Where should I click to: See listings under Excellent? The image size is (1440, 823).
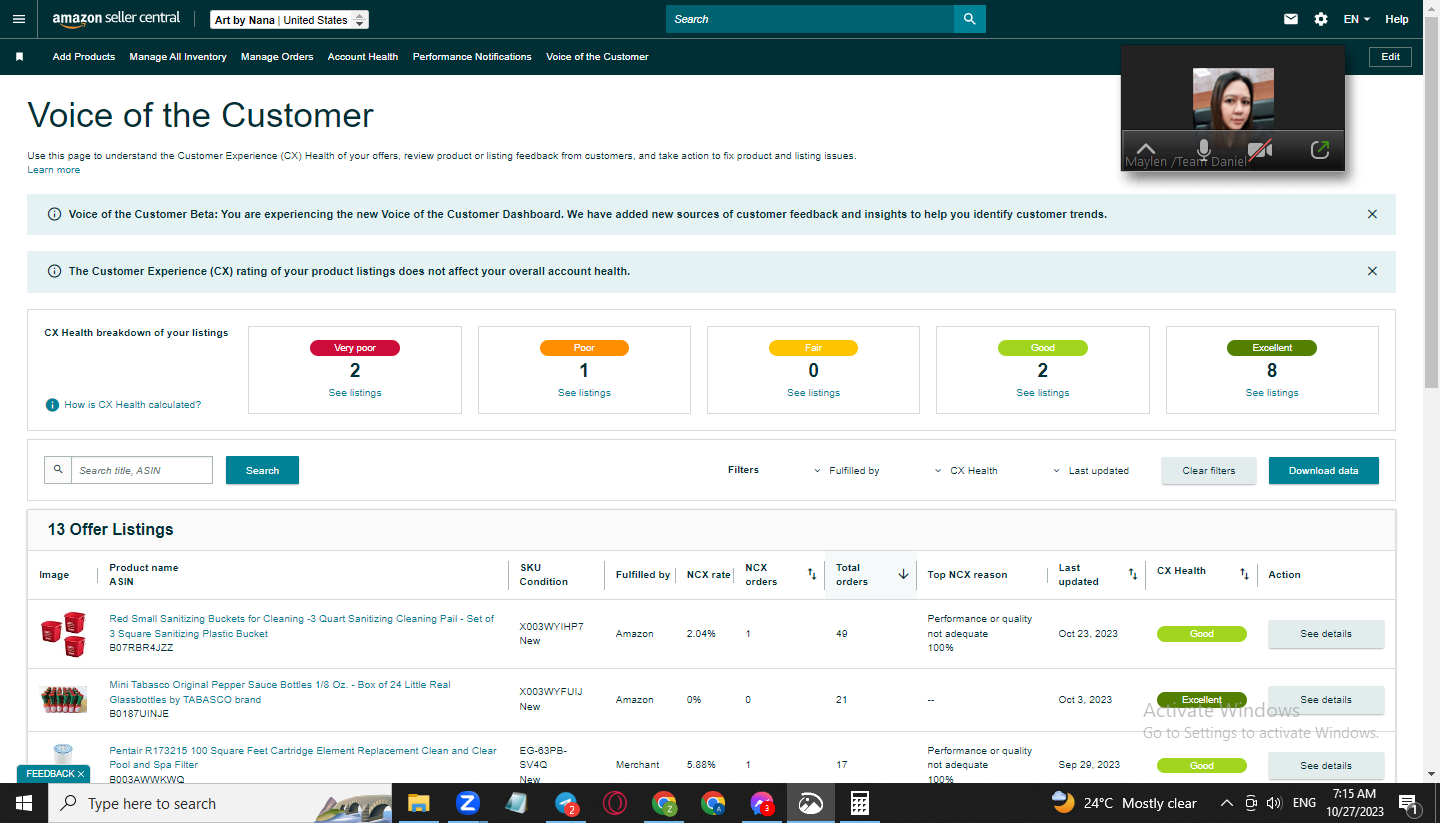click(x=1272, y=393)
